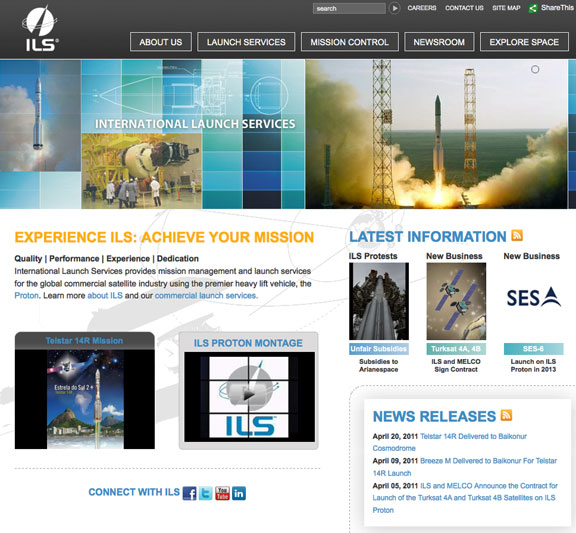
Task: Follow the commercial launch services link
Action: 206,295
